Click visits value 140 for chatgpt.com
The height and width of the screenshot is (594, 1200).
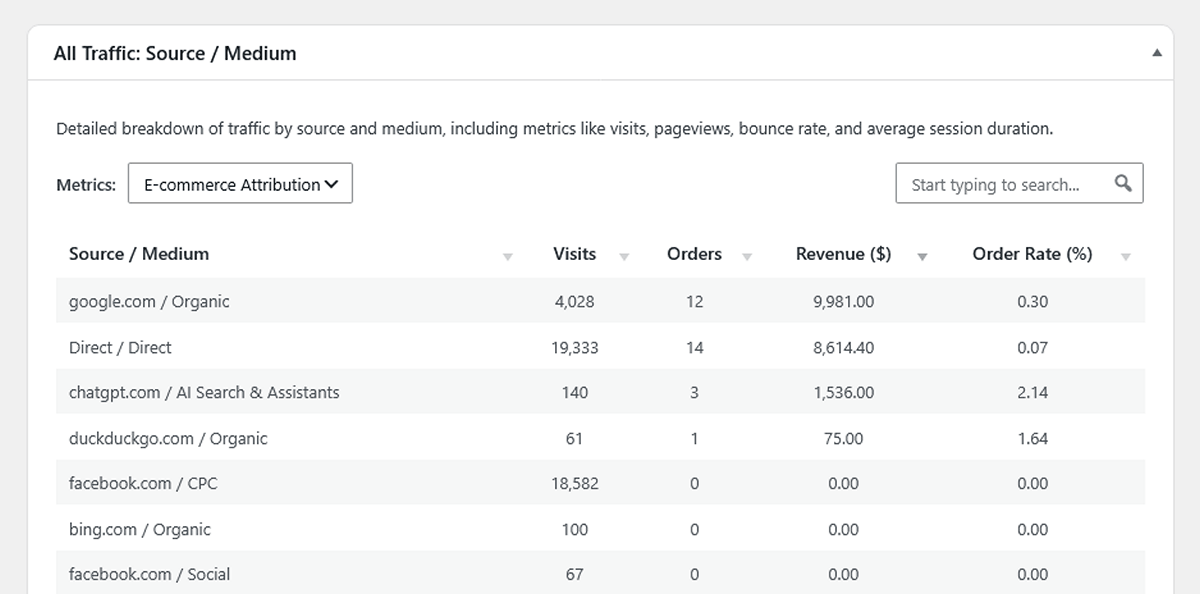pyautogui.click(x=574, y=393)
